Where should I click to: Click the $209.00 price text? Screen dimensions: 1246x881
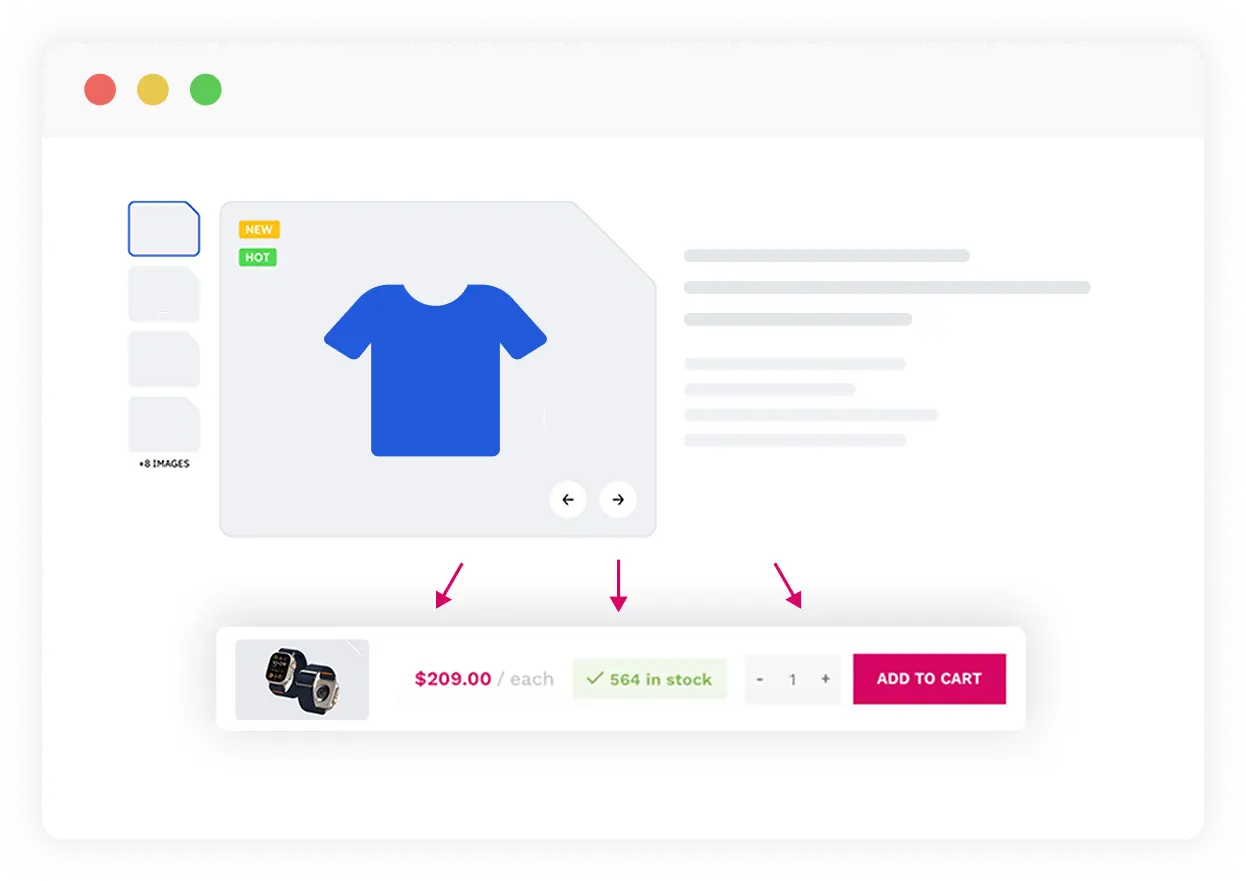coord(453,679)
